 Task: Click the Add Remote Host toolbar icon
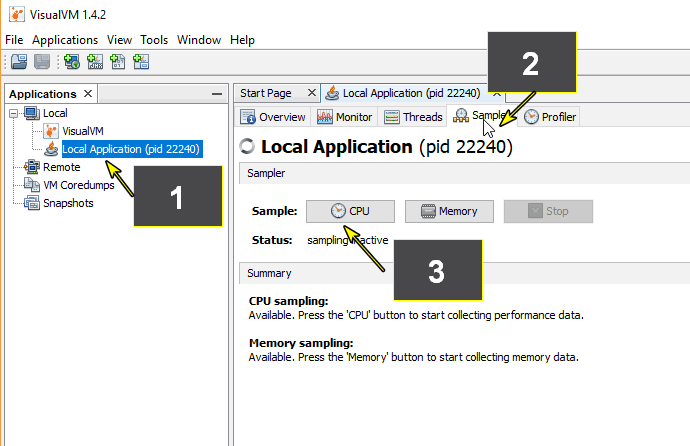[72, 62]
